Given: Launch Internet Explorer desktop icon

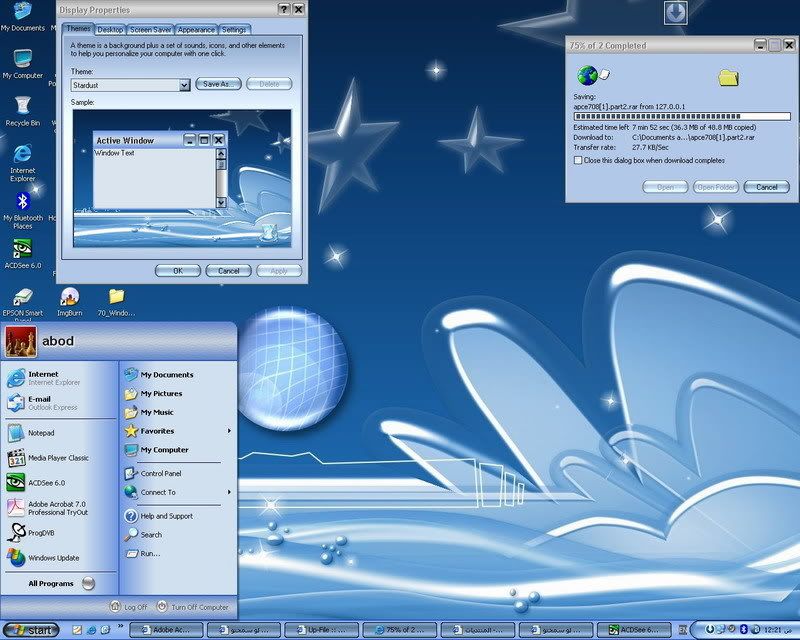Looking at the screenshot, I should 22,162.
